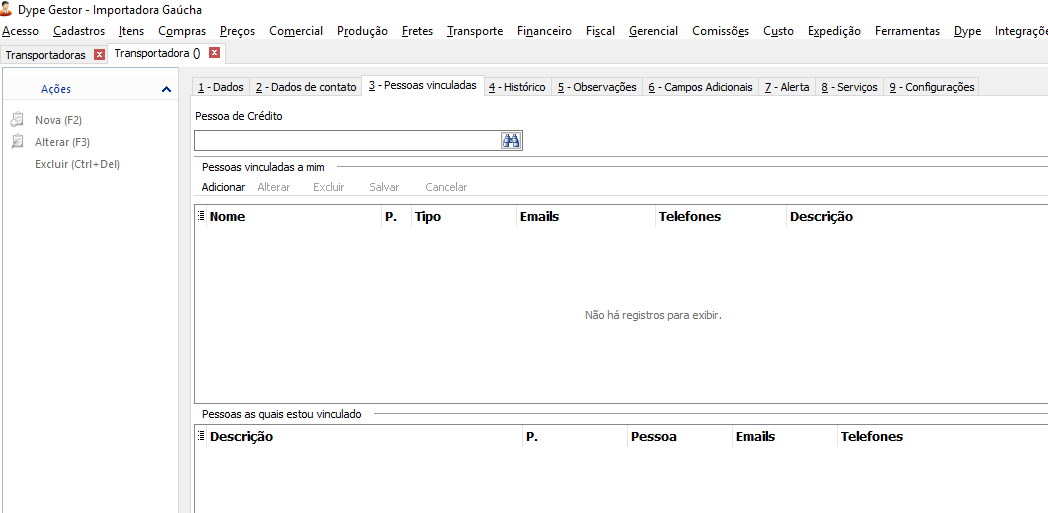Select the 3 - Pessoas vinculadas tab

tap(422, 86)
